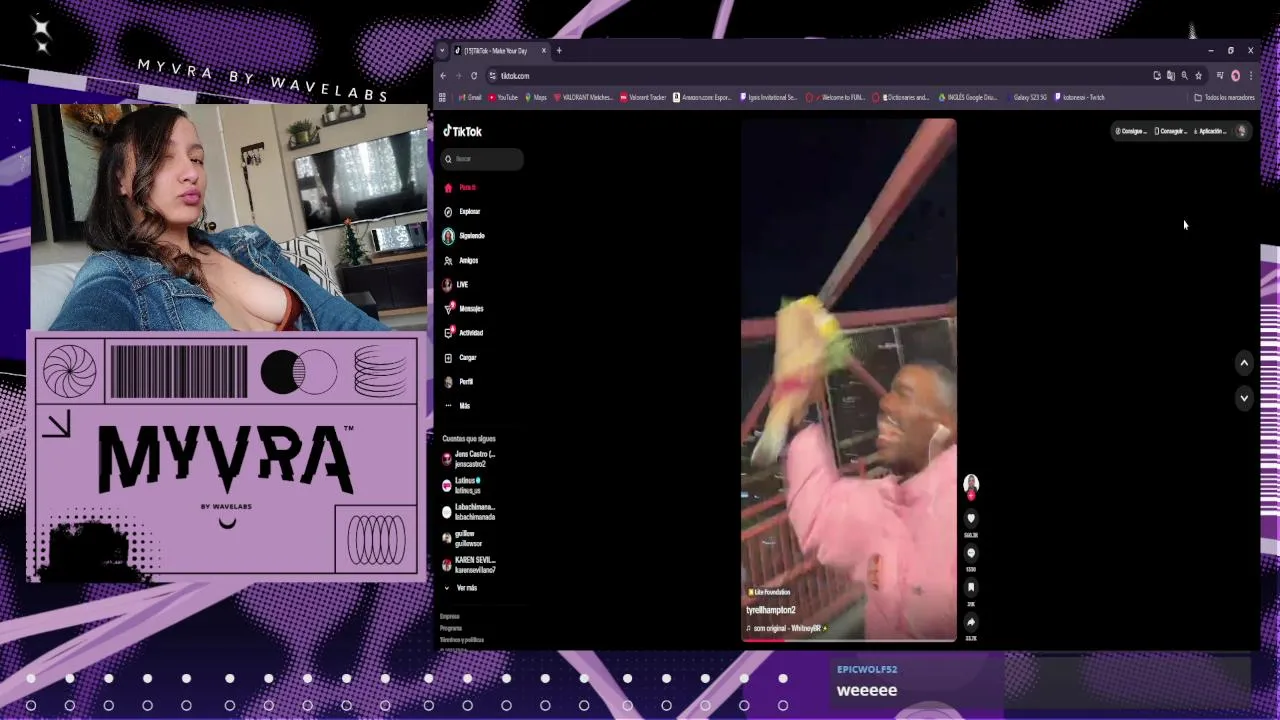Open the Siguiendo feed
This screenshot has height=720, width=1280.
pos(464,236)
